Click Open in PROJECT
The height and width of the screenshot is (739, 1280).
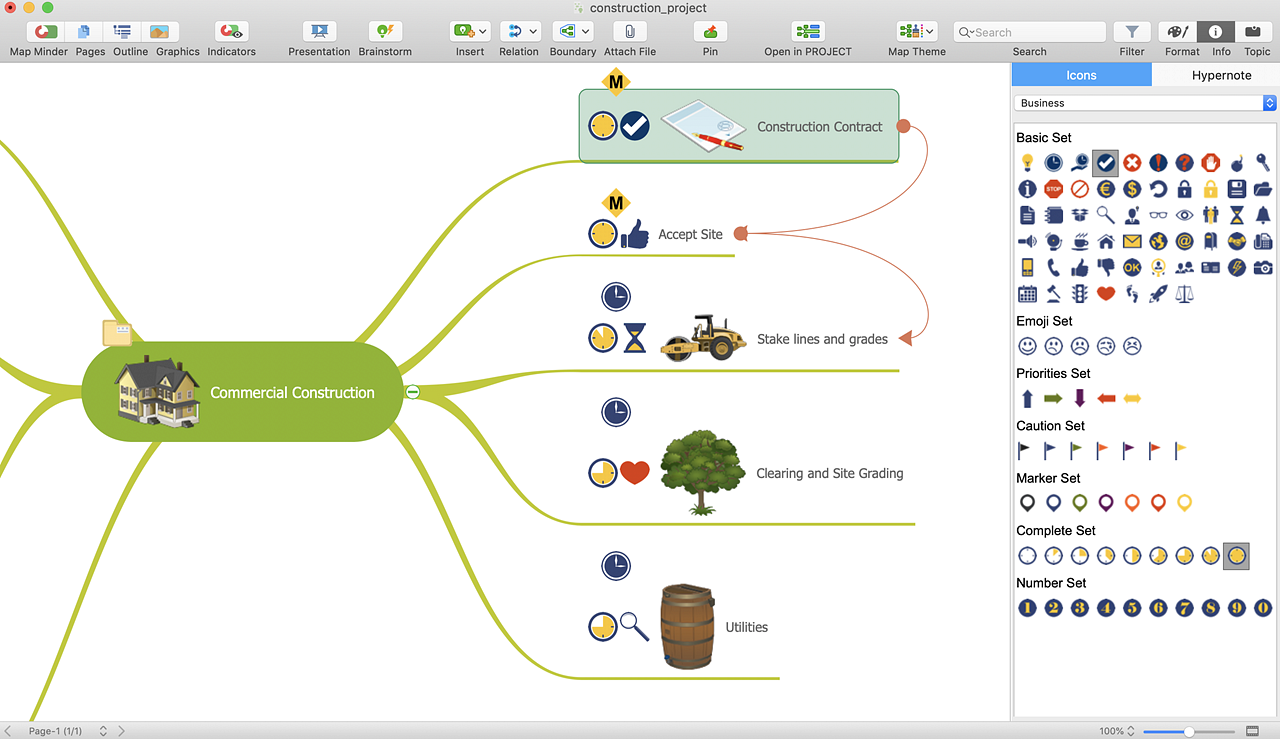(808, 32)
